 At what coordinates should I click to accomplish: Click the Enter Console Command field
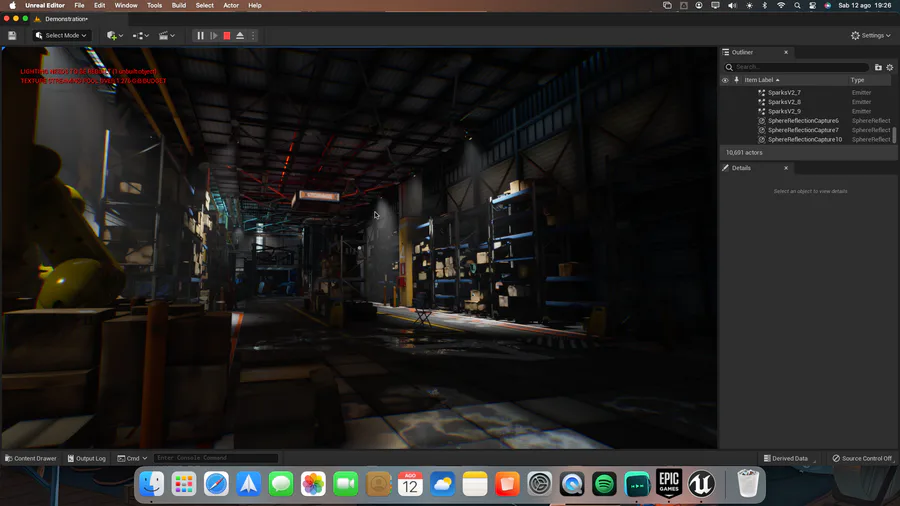(x=216, y=458)
